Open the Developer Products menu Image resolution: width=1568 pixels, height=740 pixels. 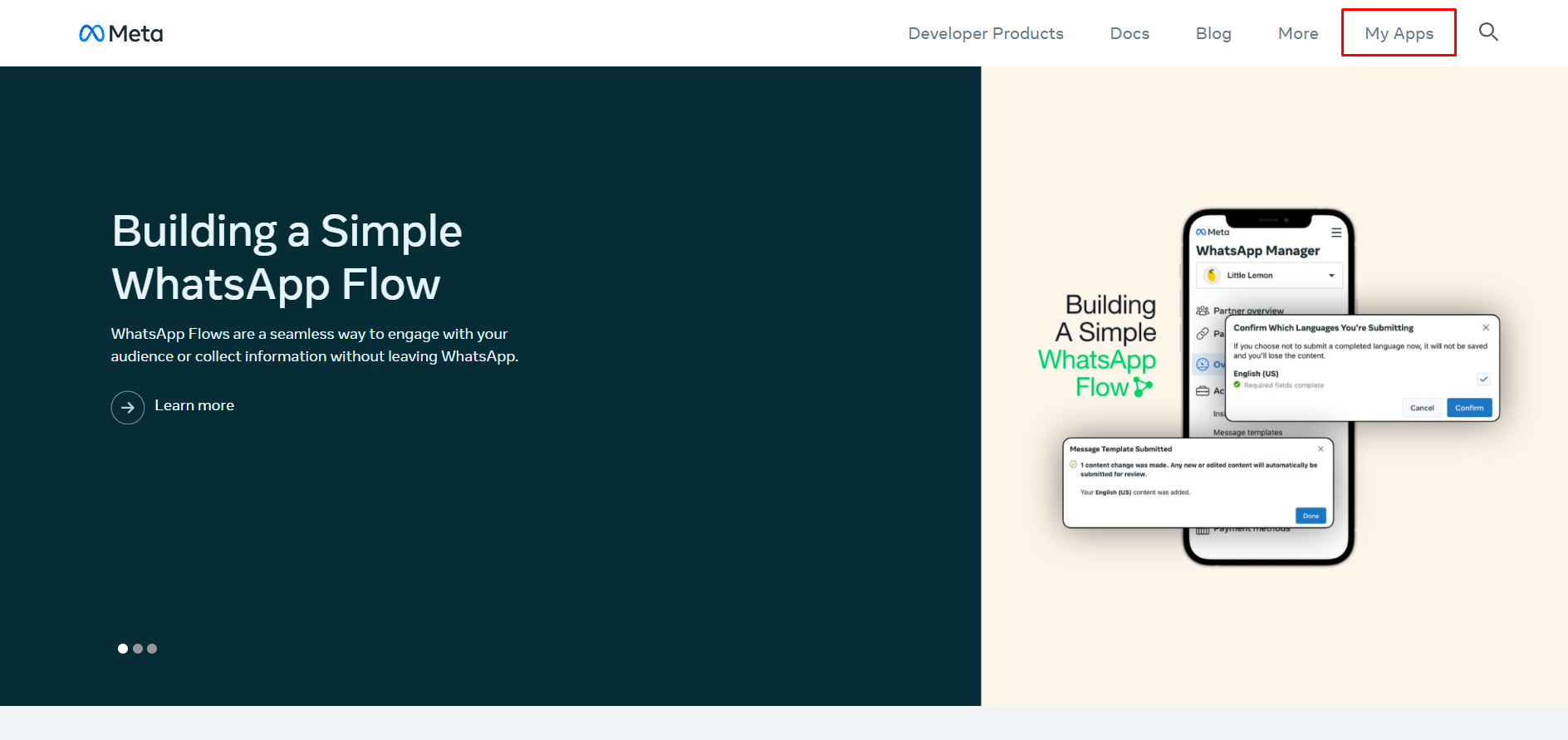tap(986, 33)
